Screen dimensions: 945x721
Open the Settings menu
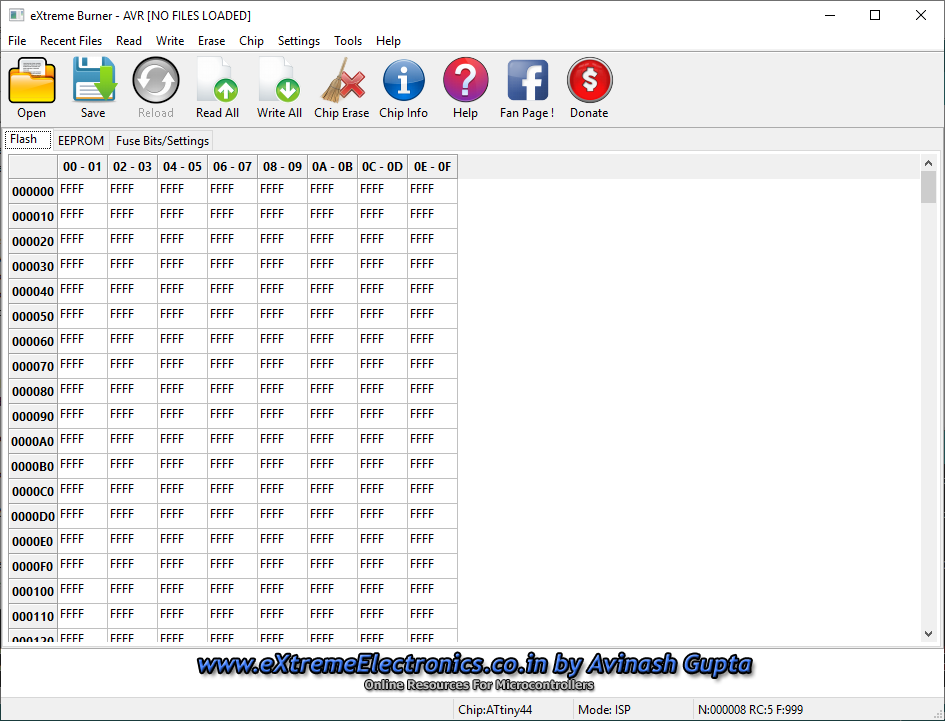(299, 41)
